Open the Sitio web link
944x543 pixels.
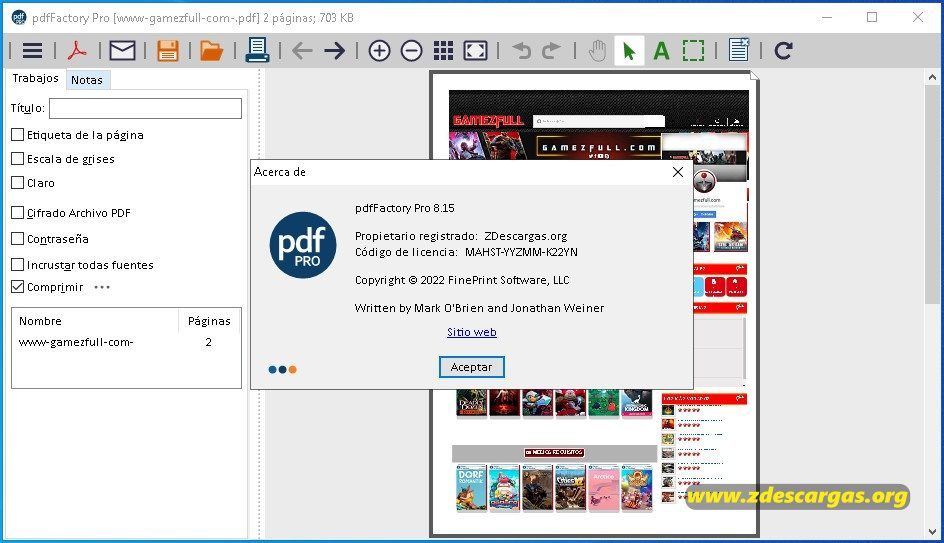pos(471,332)
